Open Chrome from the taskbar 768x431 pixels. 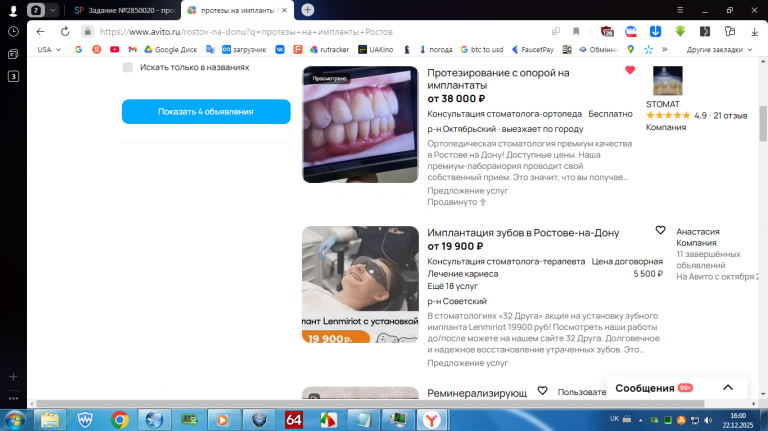pos(120,420)
